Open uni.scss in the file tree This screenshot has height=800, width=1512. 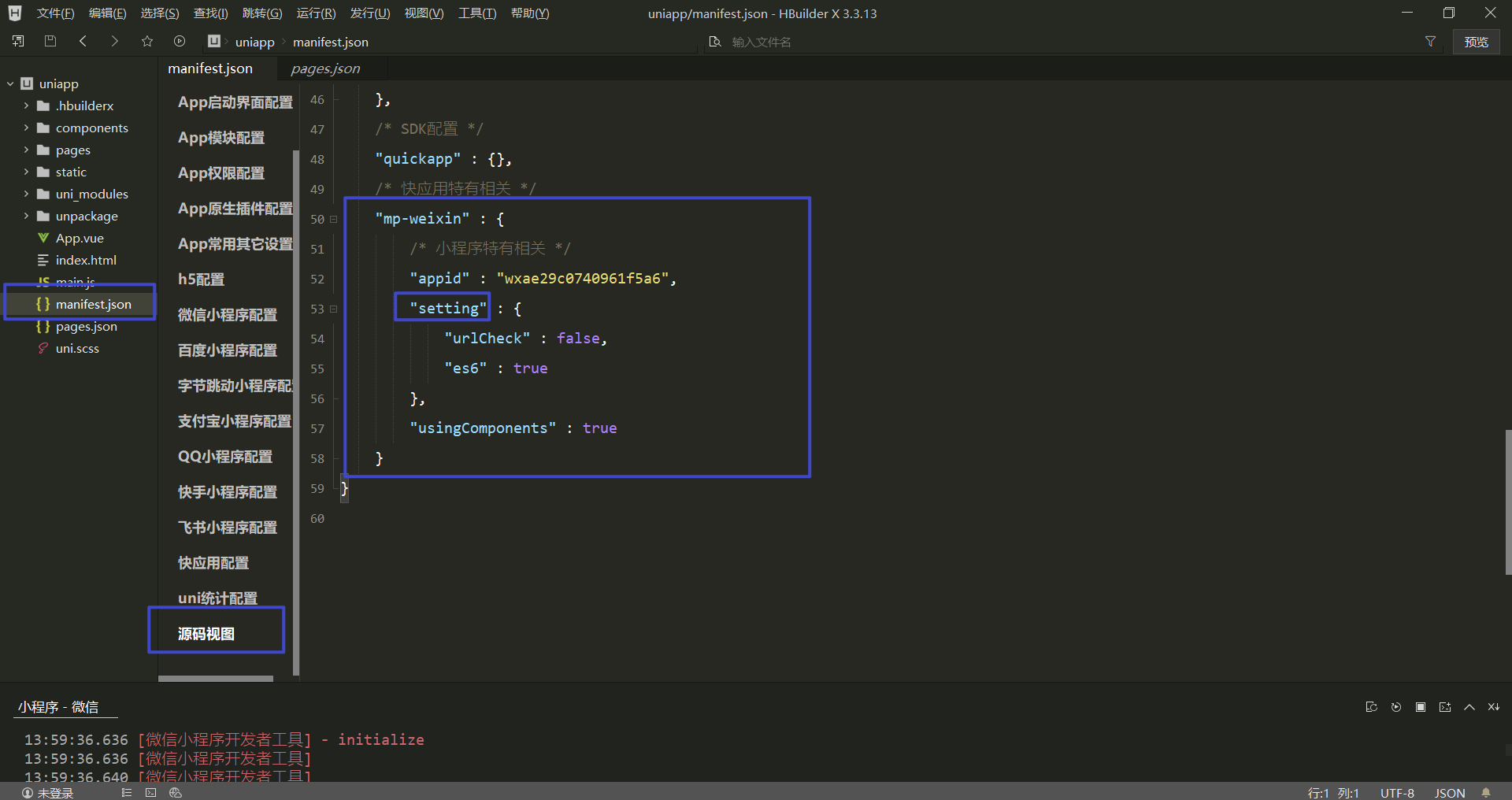click(79, 348)
